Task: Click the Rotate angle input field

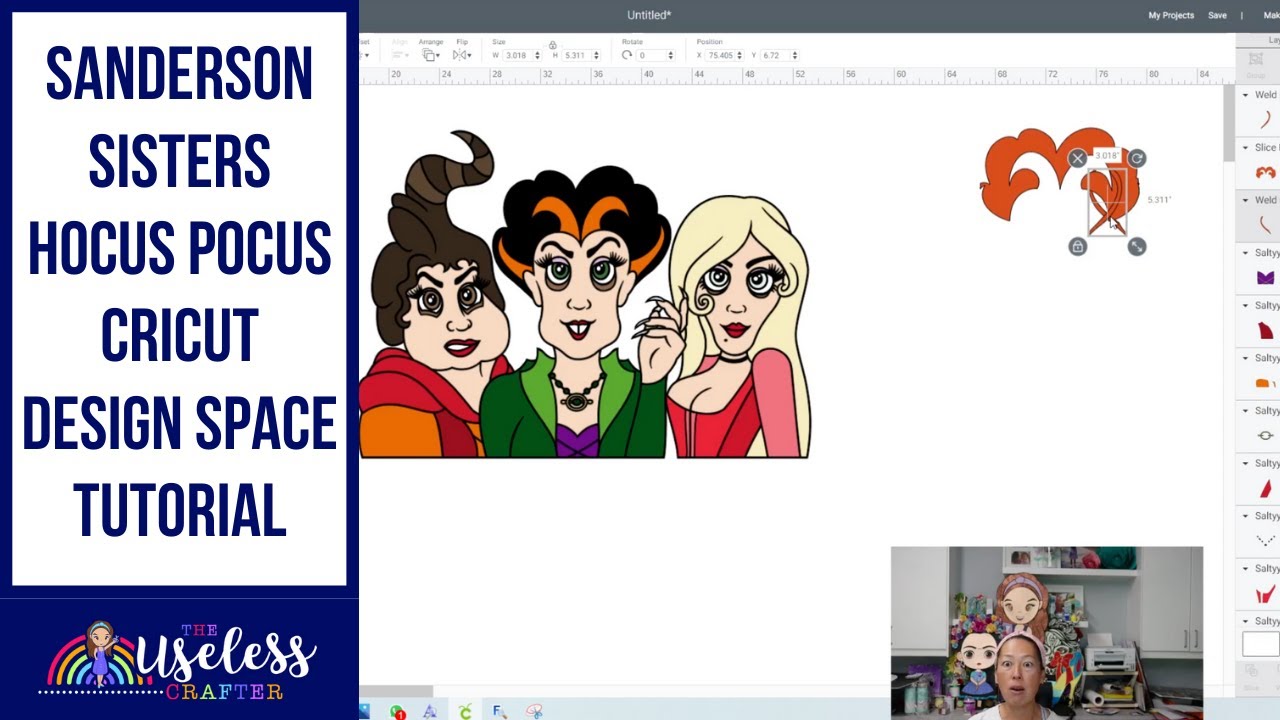Action: [x=652, y=56]
